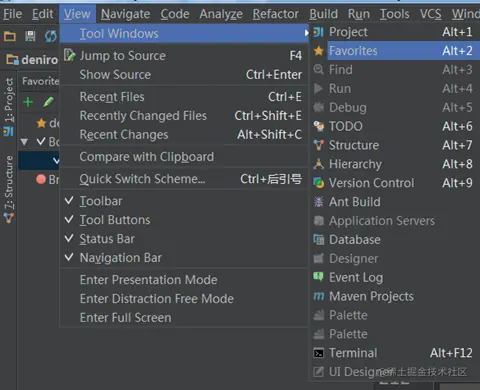Open the Tools menu

point(395,14)
